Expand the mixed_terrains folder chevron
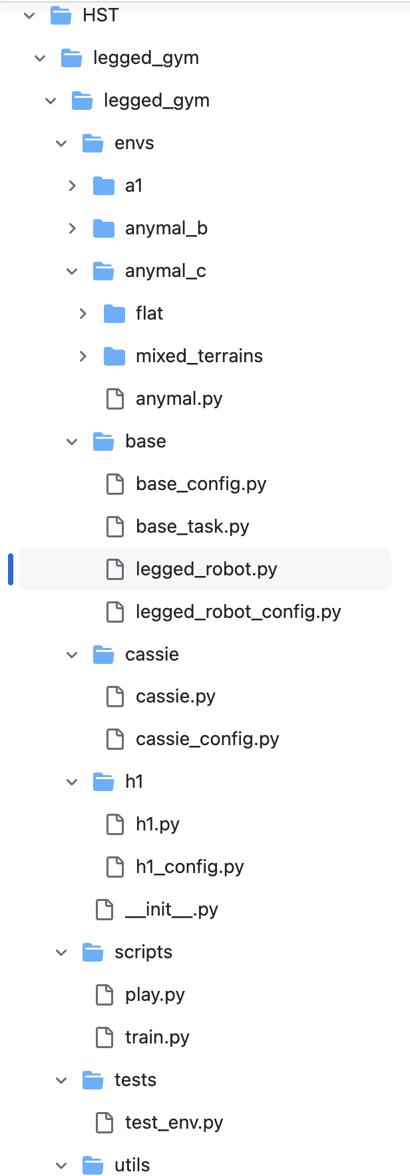 coord(82,356)
